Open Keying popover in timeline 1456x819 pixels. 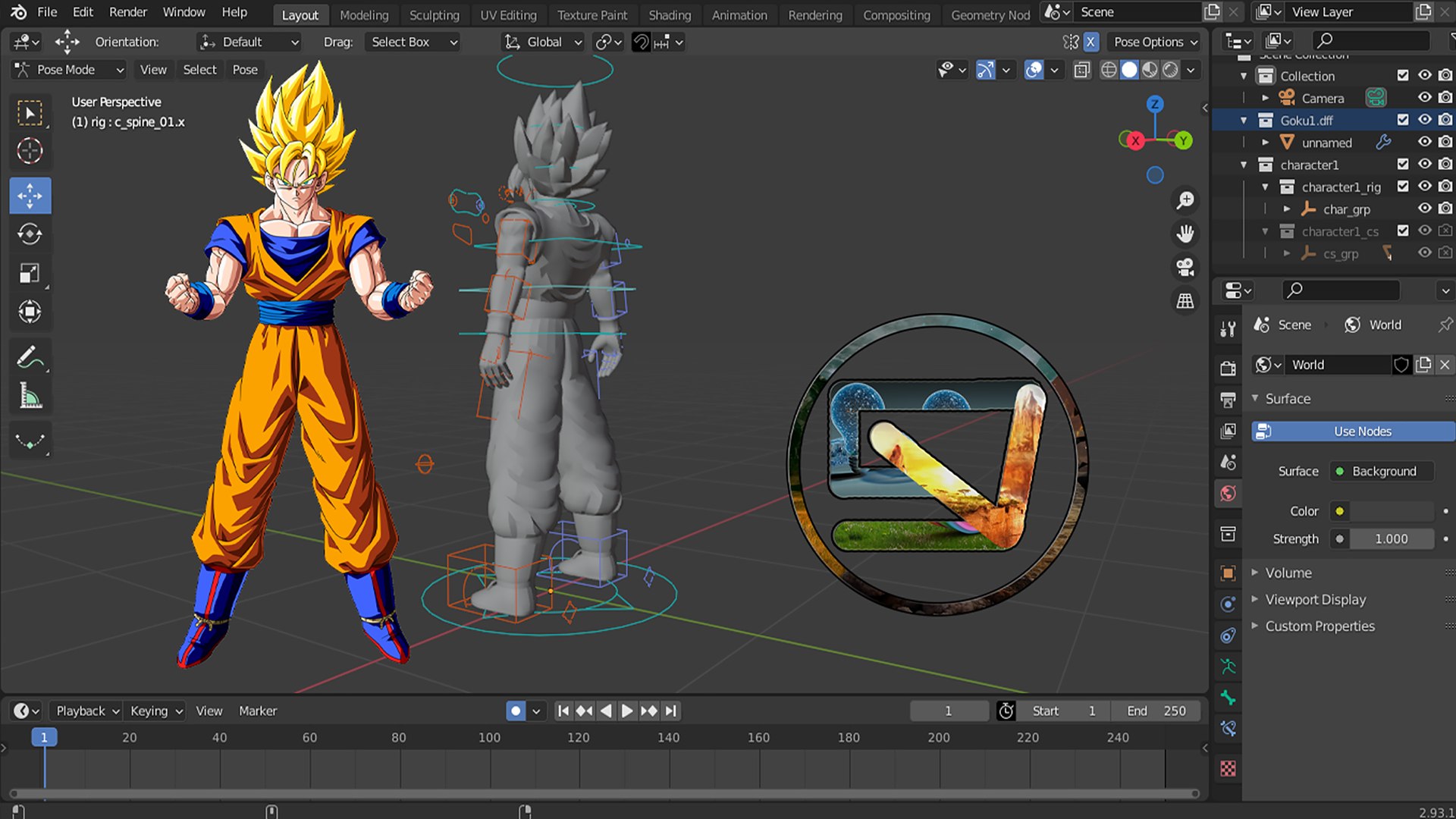pyautogui.click(x=155, y=711)
